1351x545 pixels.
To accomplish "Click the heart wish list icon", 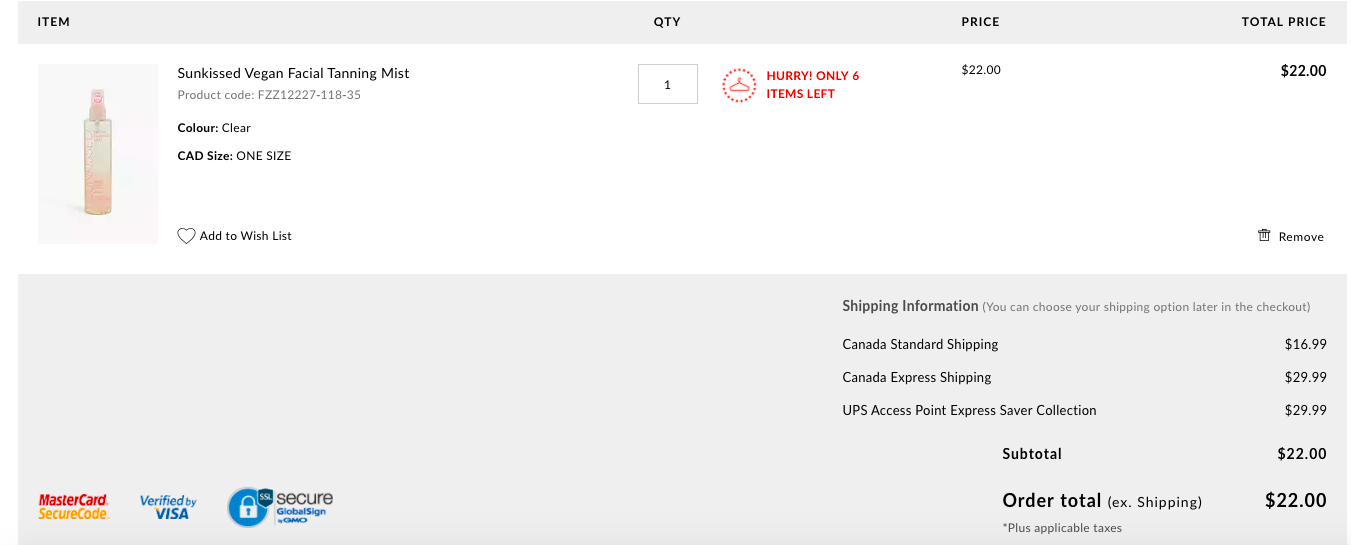I will 186,236.
